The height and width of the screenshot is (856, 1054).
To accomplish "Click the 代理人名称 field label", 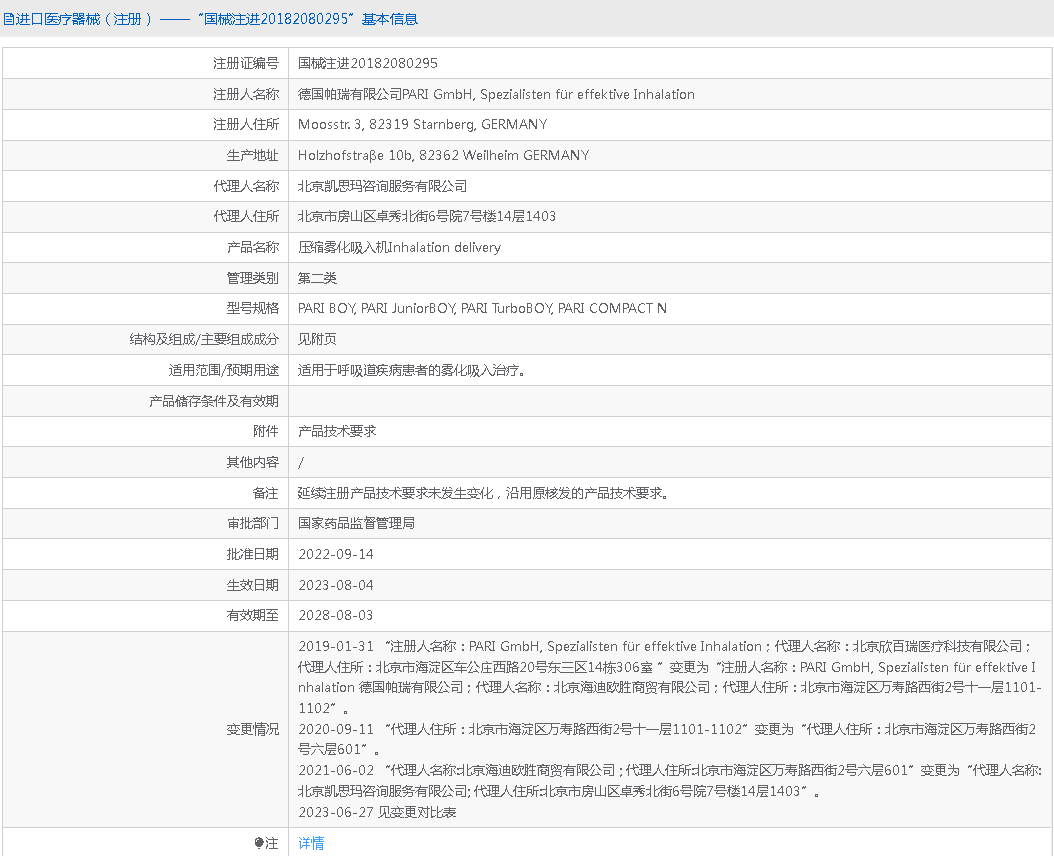I will (246, 186).
